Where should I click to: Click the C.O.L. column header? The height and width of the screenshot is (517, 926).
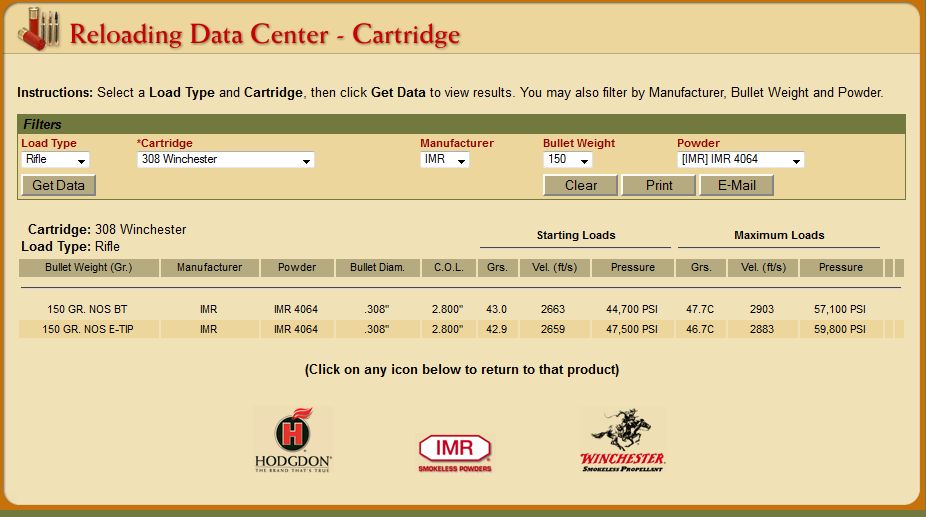(x=449, y=268)
